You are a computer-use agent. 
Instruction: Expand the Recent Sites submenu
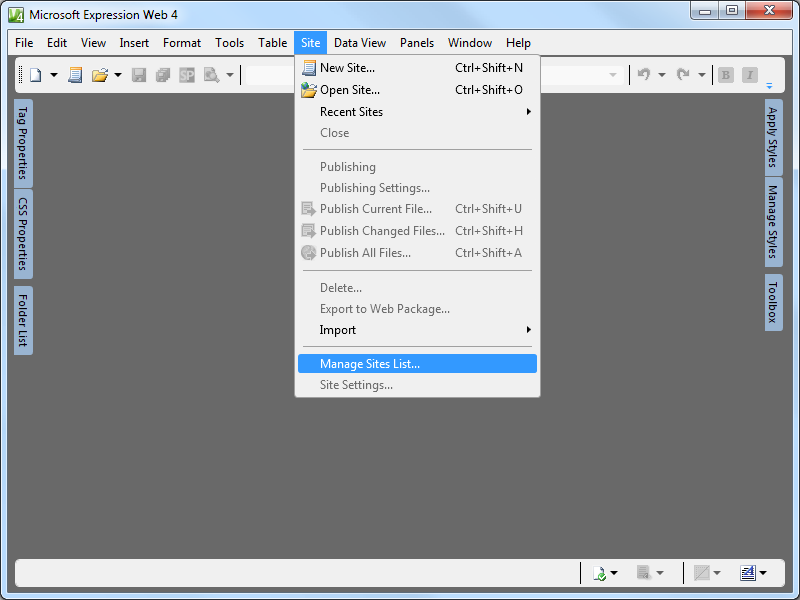[x=417, y=112]
